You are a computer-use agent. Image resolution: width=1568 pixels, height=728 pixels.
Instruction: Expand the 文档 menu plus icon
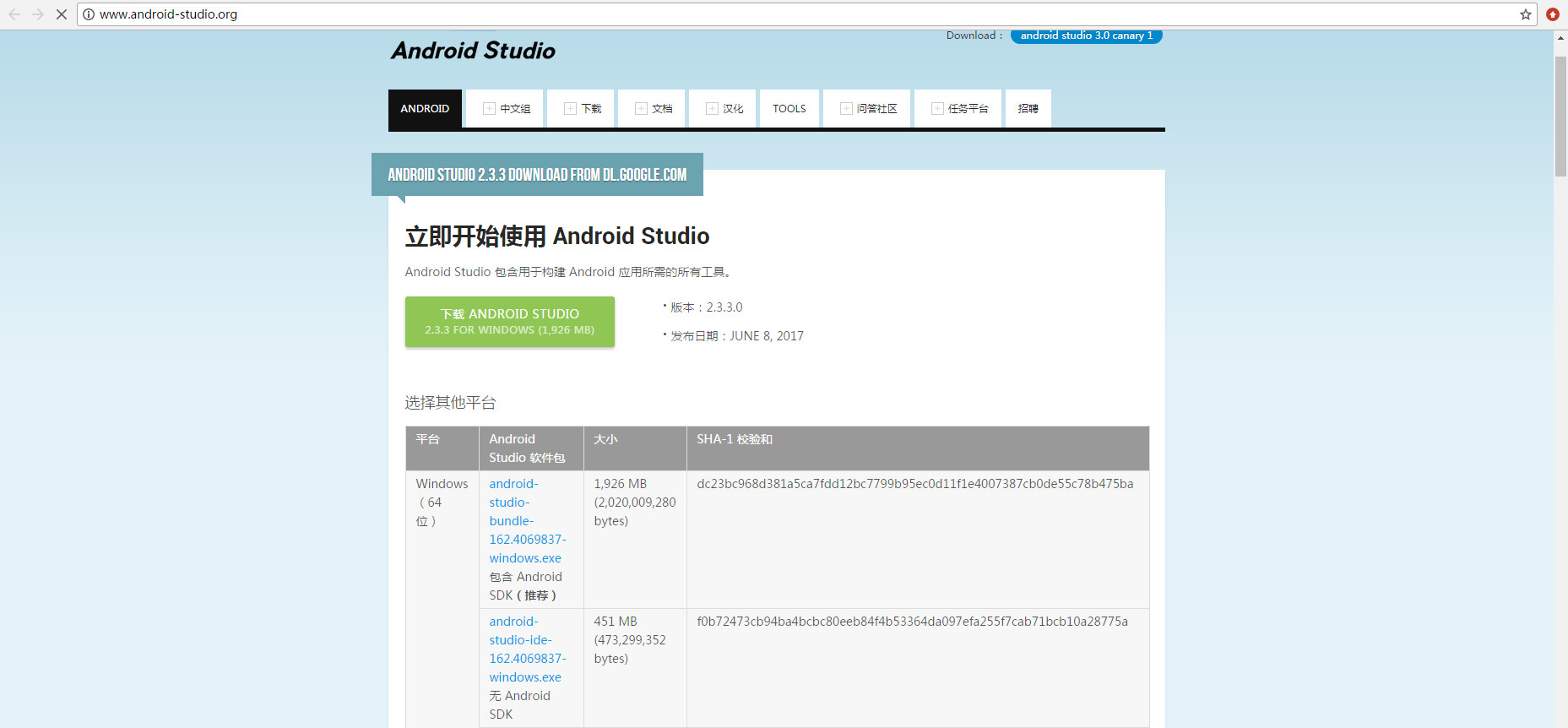pyautogui.click(x=641, y=109)
